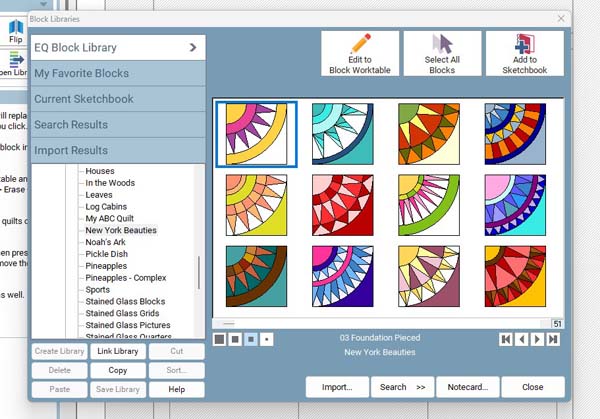The height and width of the screenshot is (419, 600).
Task: Click the Copy button
Action: pos(117,370)
